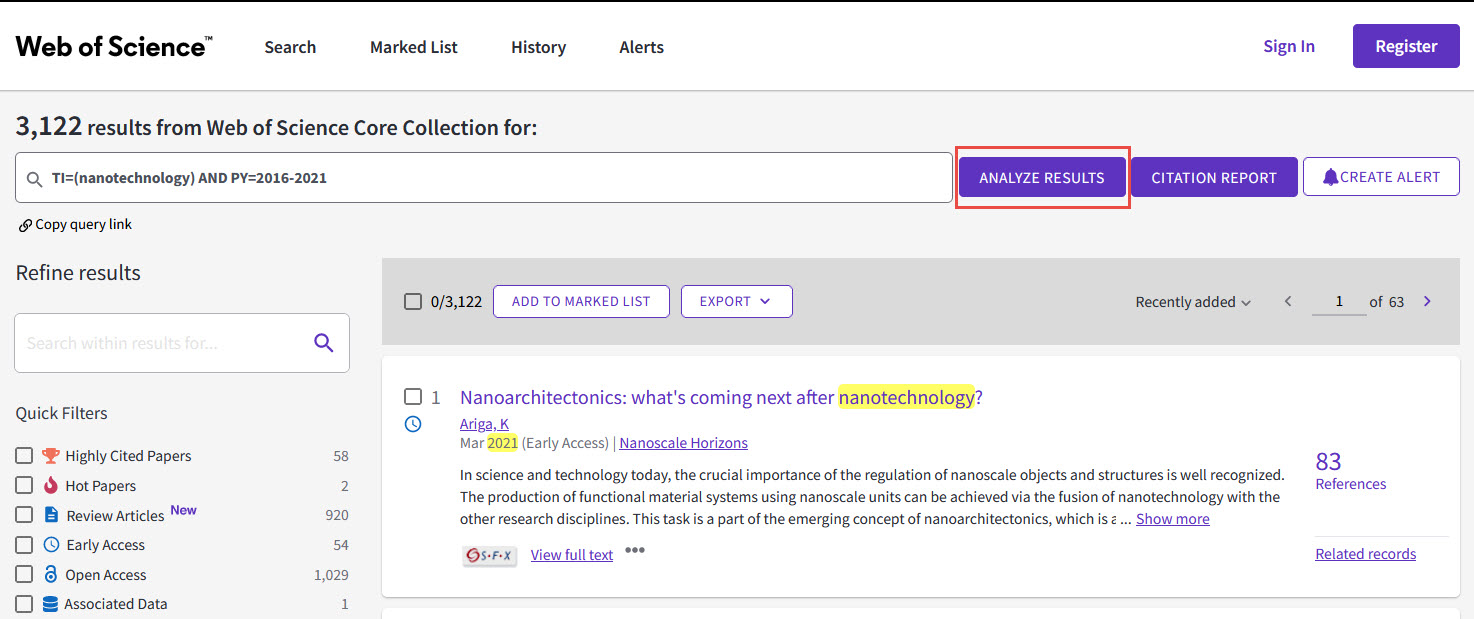Click the Quick Filters heading
The image size is (1474, 619).
click(61, 413)
